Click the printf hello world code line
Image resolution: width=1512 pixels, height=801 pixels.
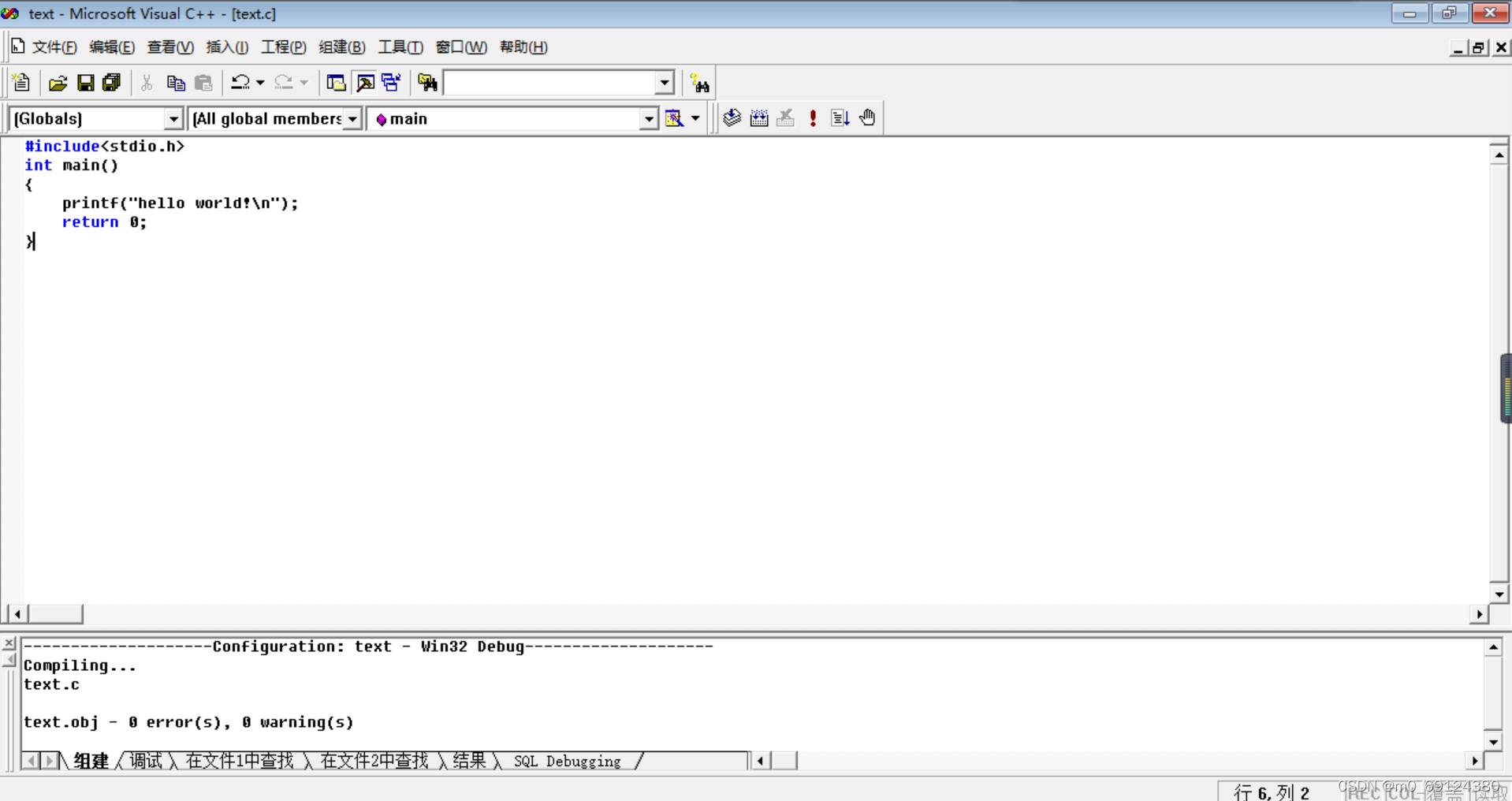pyautogui.click(x=181, y=203)
